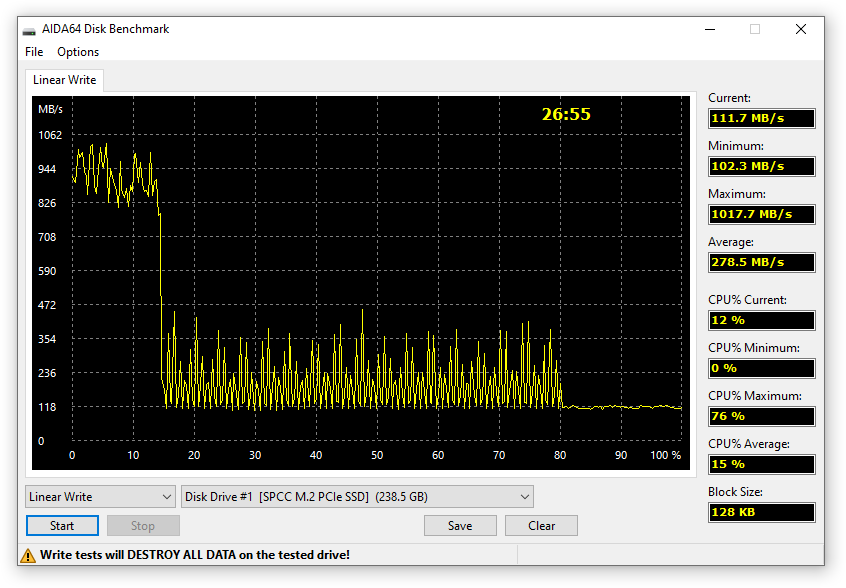Click the 26:55 elapsed timer on graph
The height and width of the screenshot is (588, 846).
click(566, 115)
